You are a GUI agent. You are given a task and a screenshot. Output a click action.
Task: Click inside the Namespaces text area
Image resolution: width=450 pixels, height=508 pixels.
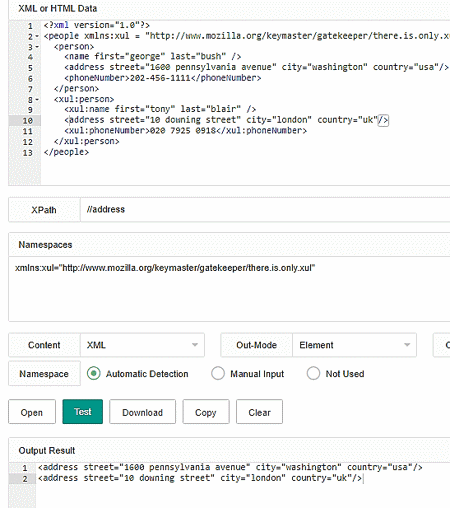(229, 289)
